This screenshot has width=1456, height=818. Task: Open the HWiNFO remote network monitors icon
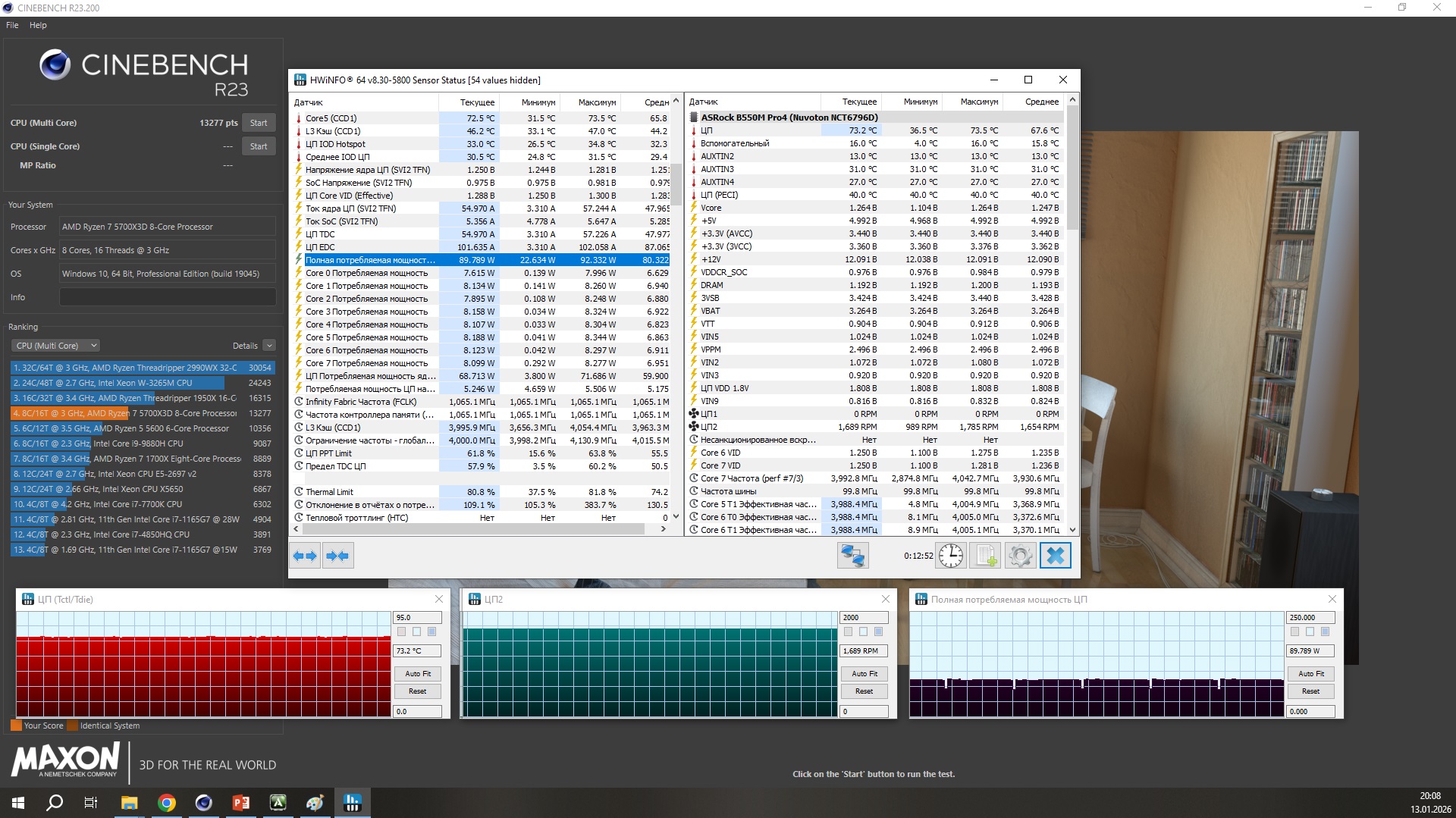click(852, 556)
